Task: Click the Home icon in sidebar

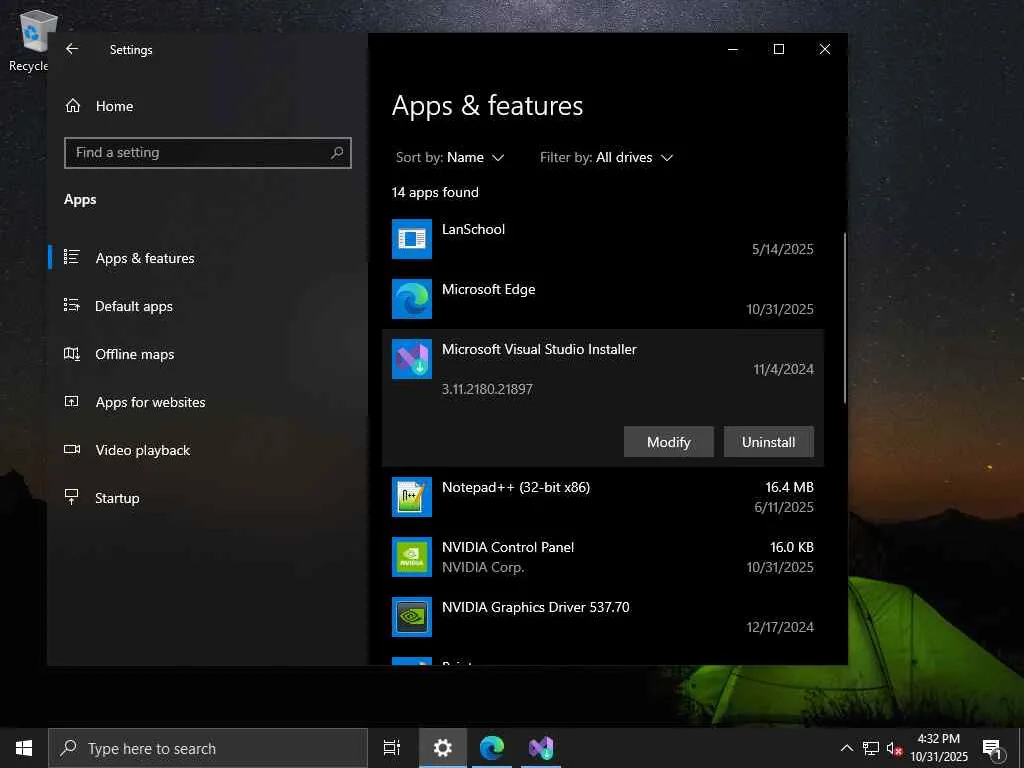Action: (72, 106)
